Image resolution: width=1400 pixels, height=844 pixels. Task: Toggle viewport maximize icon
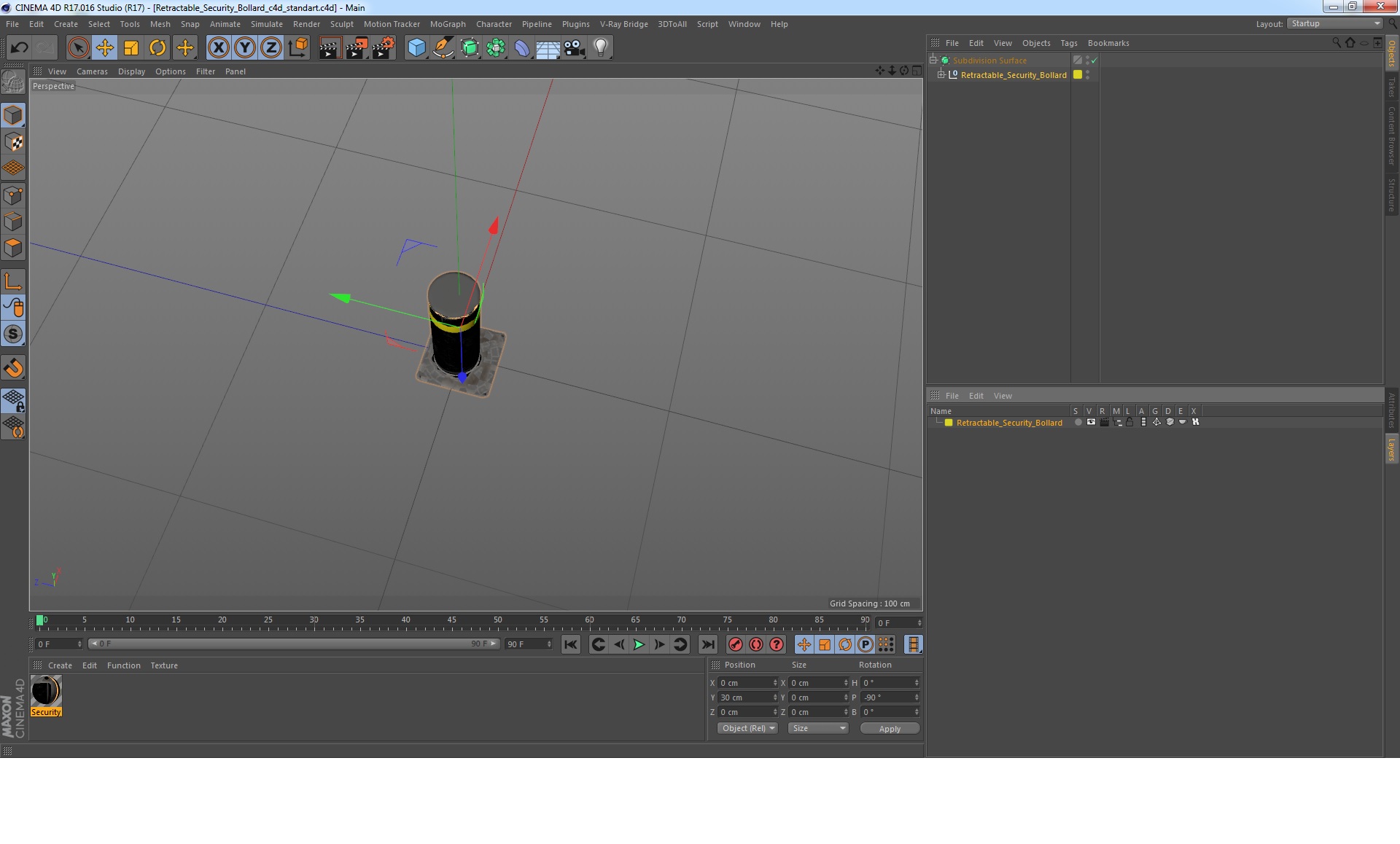point(917,71)
